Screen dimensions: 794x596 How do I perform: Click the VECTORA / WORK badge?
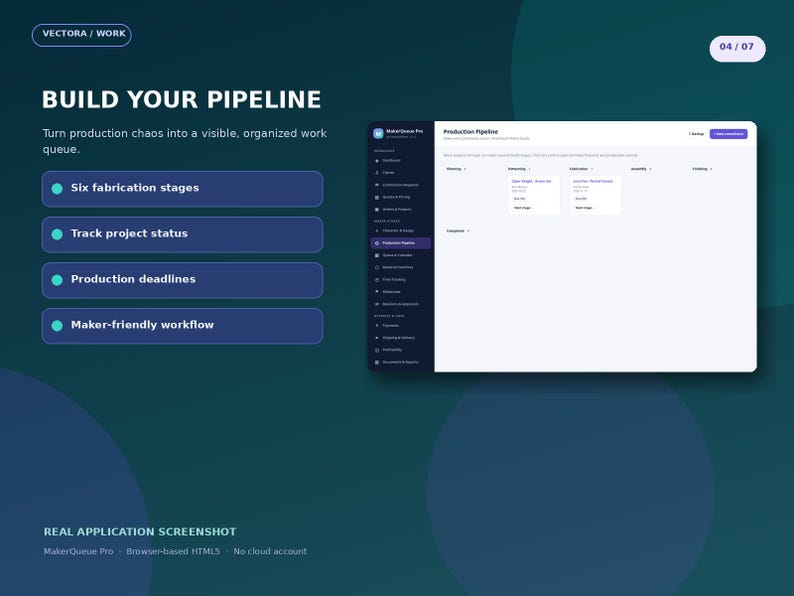pos(82,35)
